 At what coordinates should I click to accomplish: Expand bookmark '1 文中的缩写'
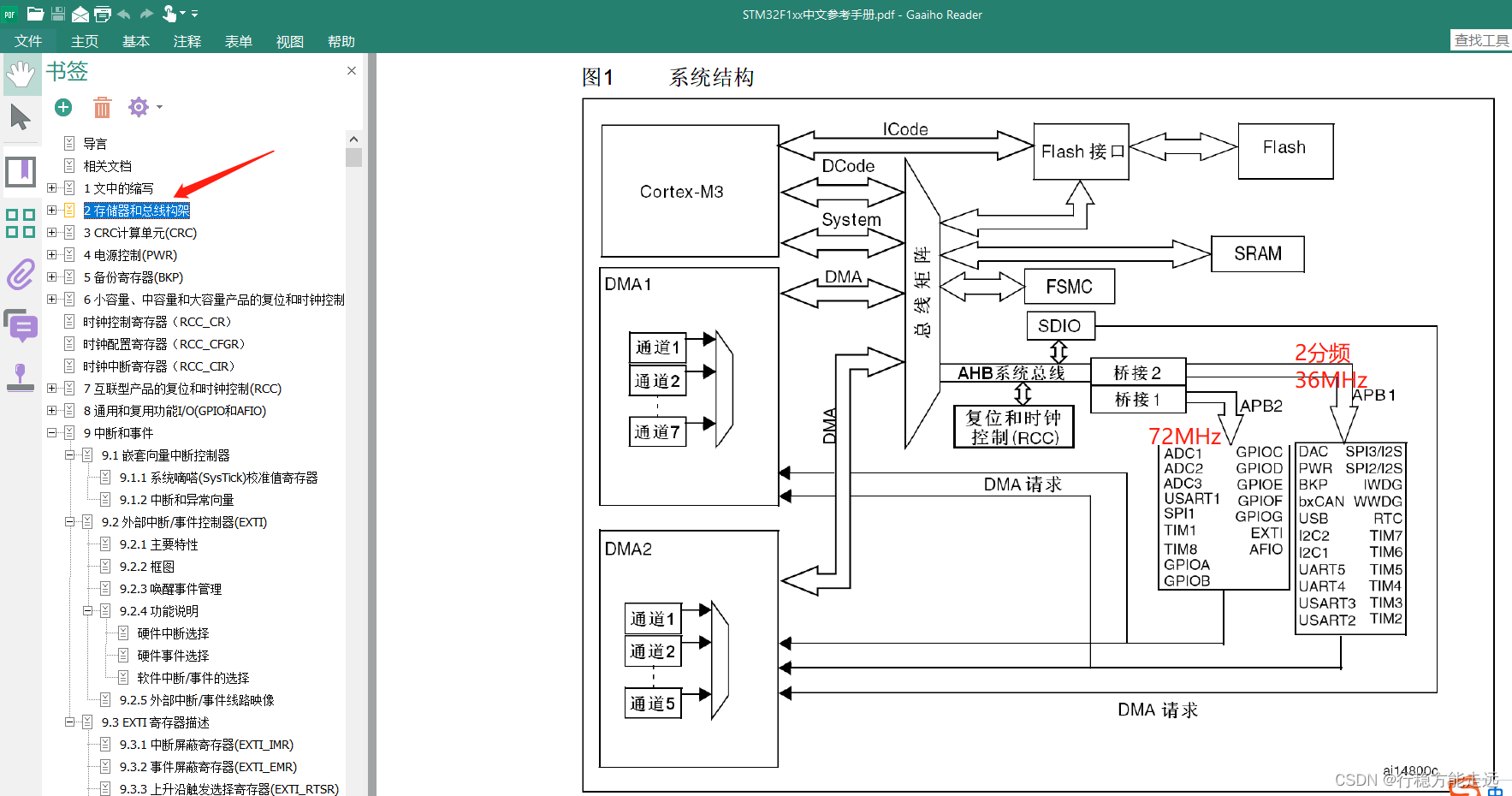(x=52, y=188)
